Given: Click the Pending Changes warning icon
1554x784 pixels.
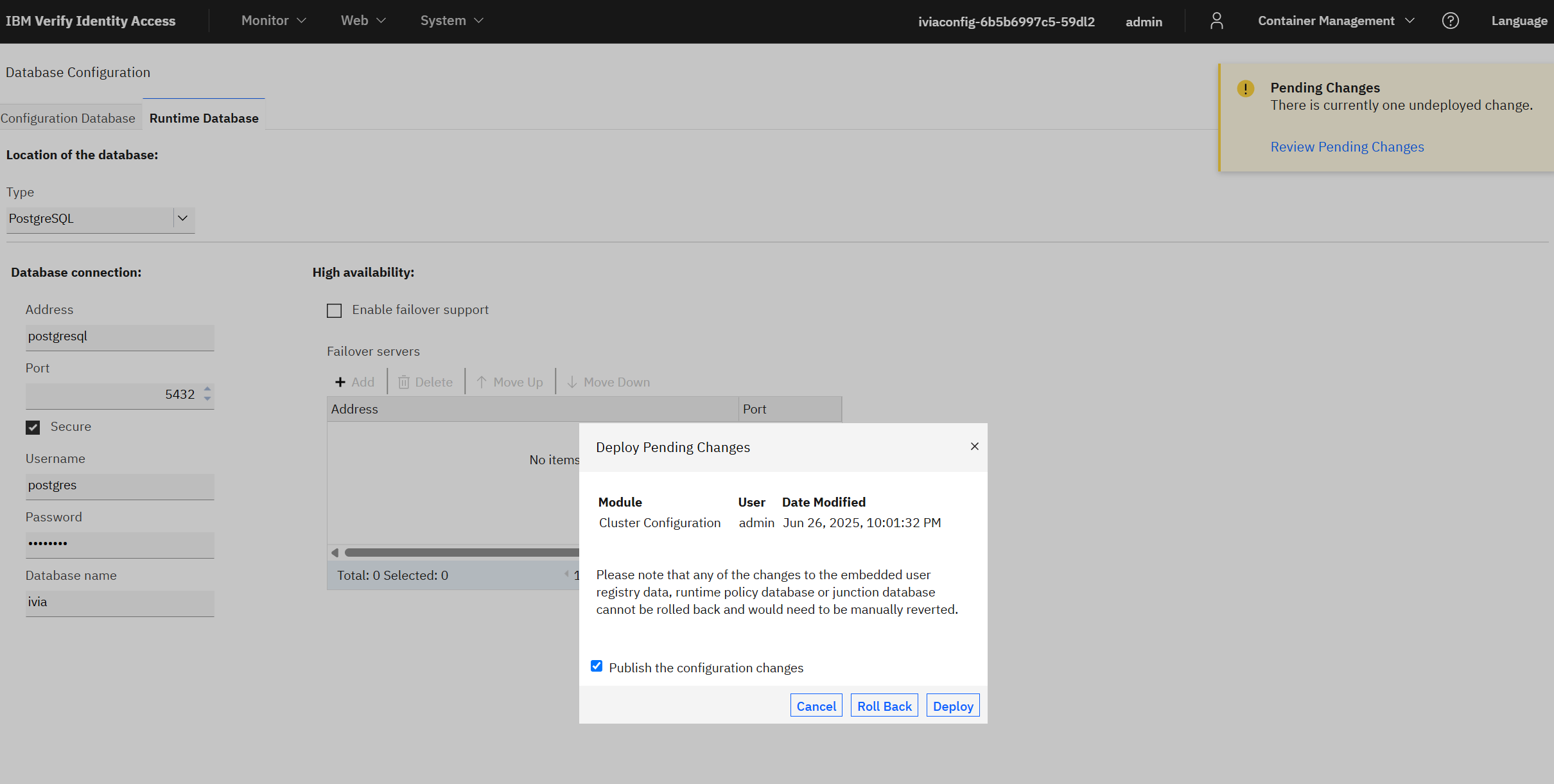Looking at the screenshot, I should point(1245,89).
